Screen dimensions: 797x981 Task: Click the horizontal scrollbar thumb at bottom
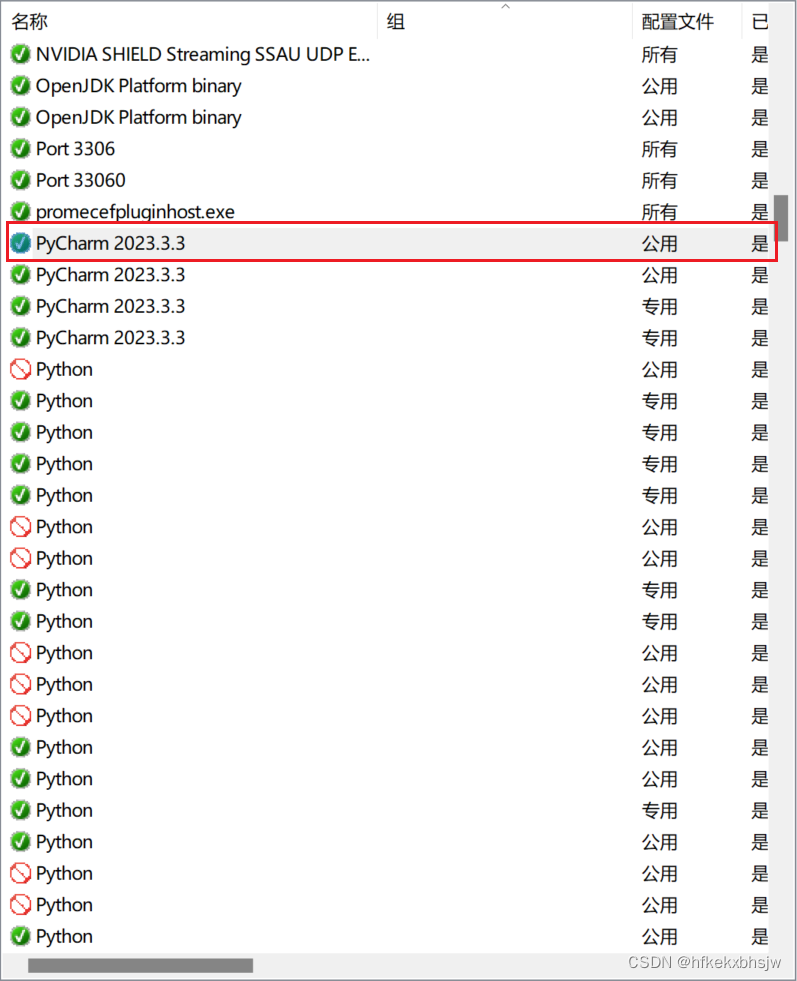click(140, 965)
